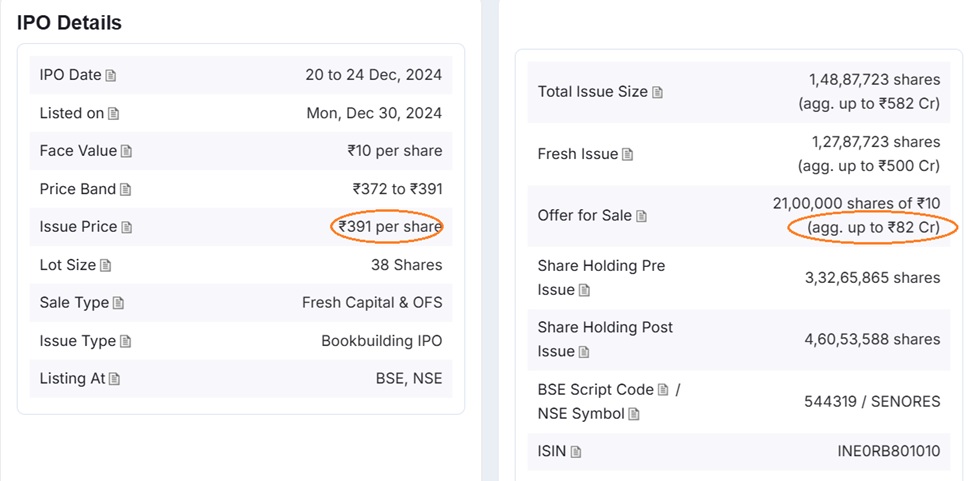Click the Share Holding Pre Issue info icon

584,290
